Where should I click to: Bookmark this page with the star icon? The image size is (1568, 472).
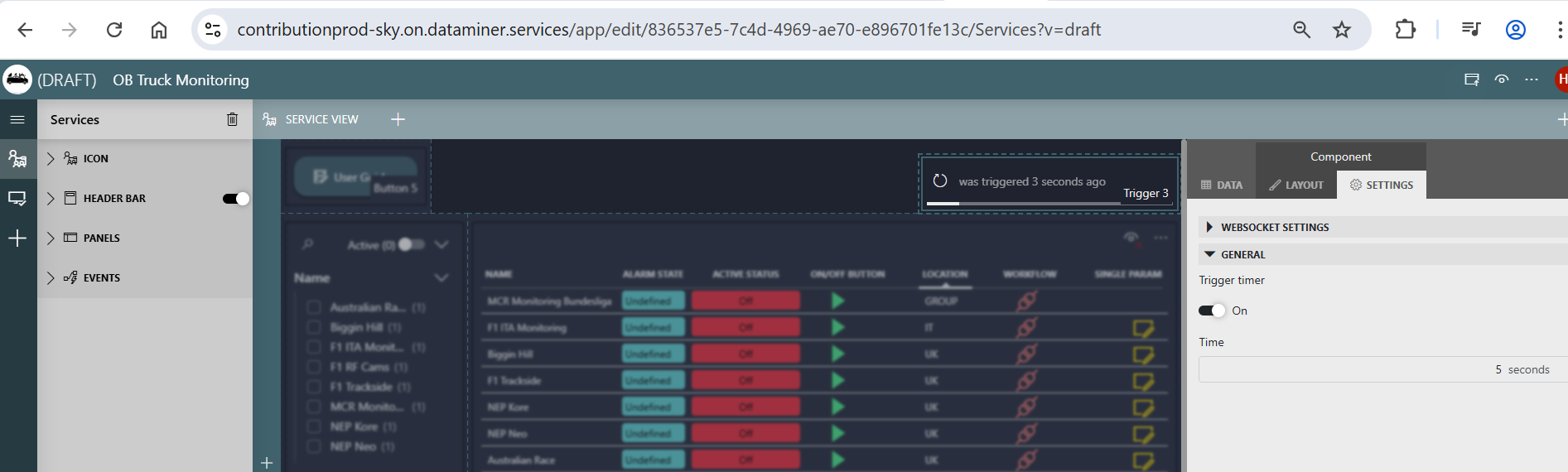pos(1341,30)
